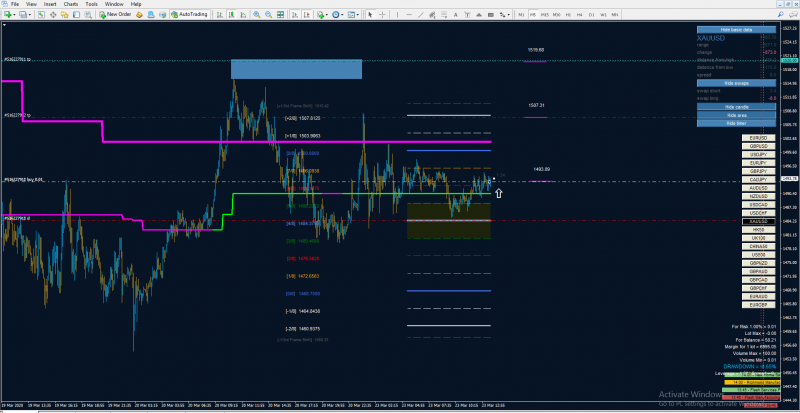Select the H4 timeframe button
The width and height of the screenshot is (800, 413).
pyautogui.click(x=580, y=15)
